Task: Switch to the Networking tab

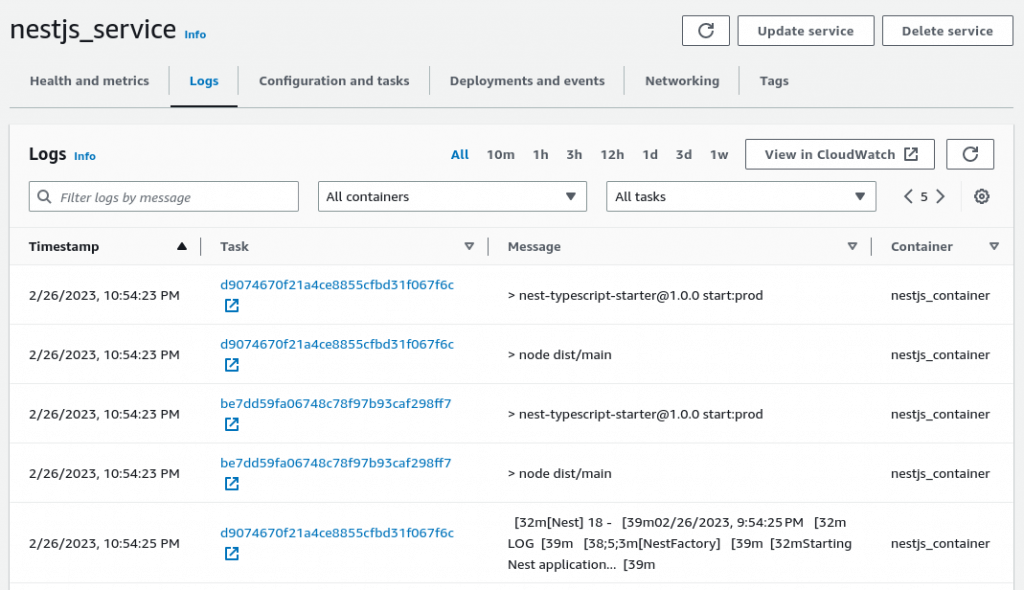Action: tap(682, 81)
